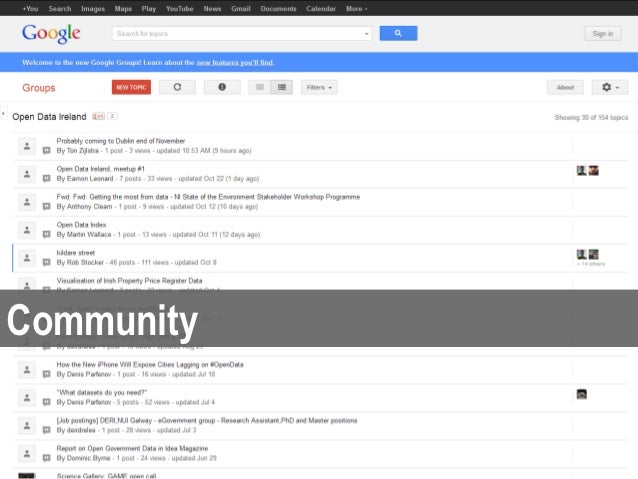
Task: Click avatar icon for Idea Magazine report topic
Action: pos(27,454)
